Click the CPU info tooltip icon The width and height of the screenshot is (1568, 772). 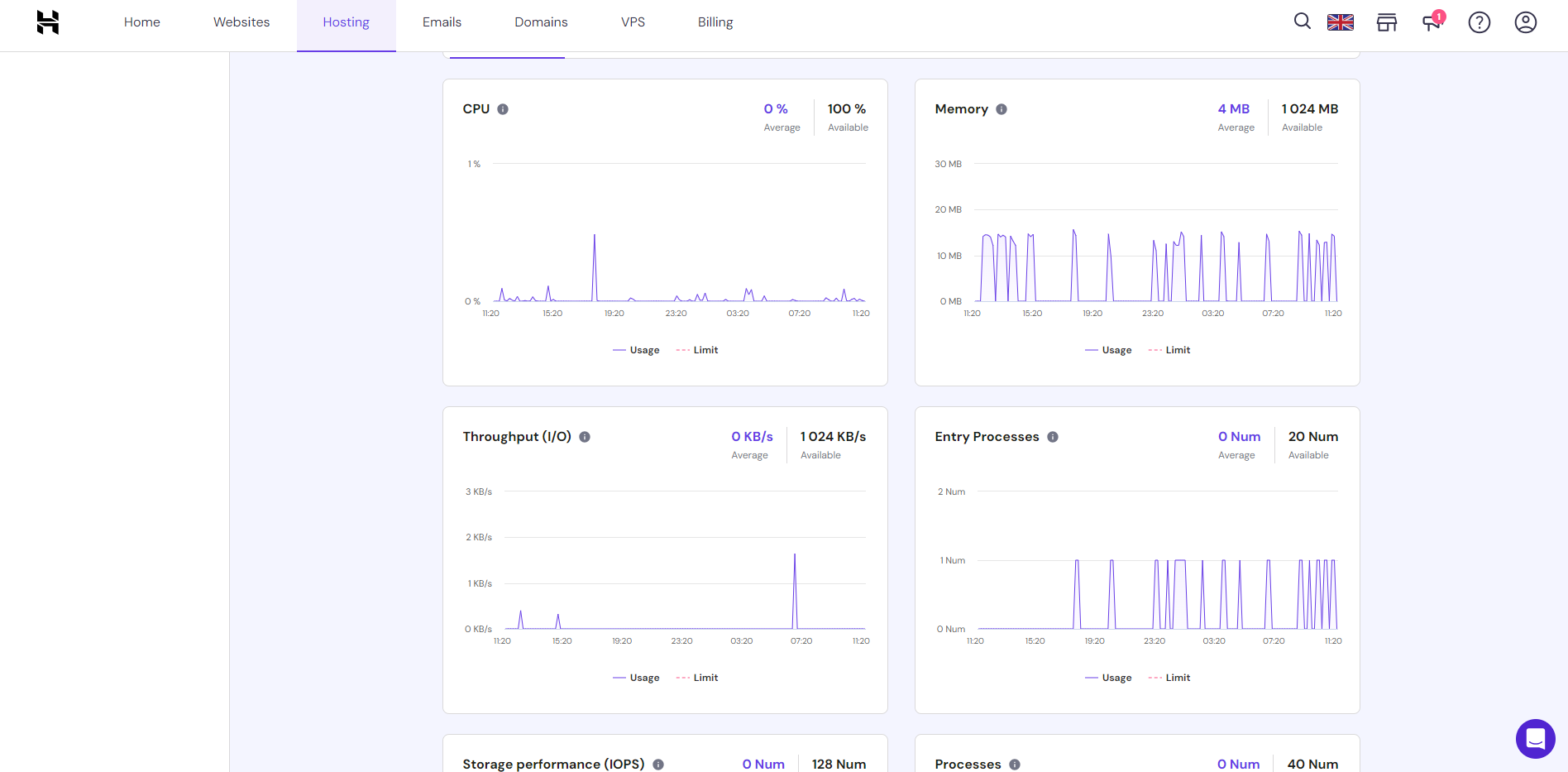[505, 108]
